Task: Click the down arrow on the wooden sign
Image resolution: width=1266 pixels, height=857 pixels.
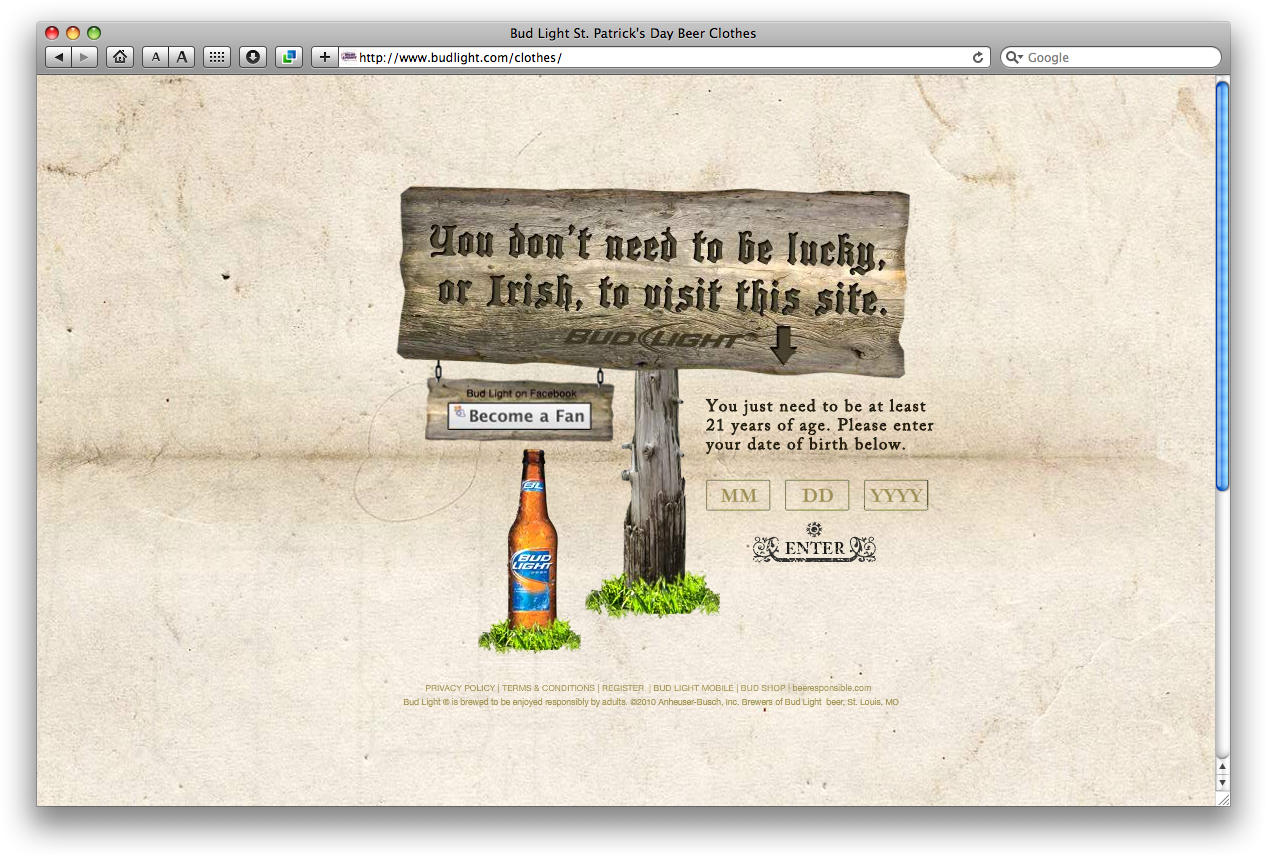Action: [x=783, y=343]
